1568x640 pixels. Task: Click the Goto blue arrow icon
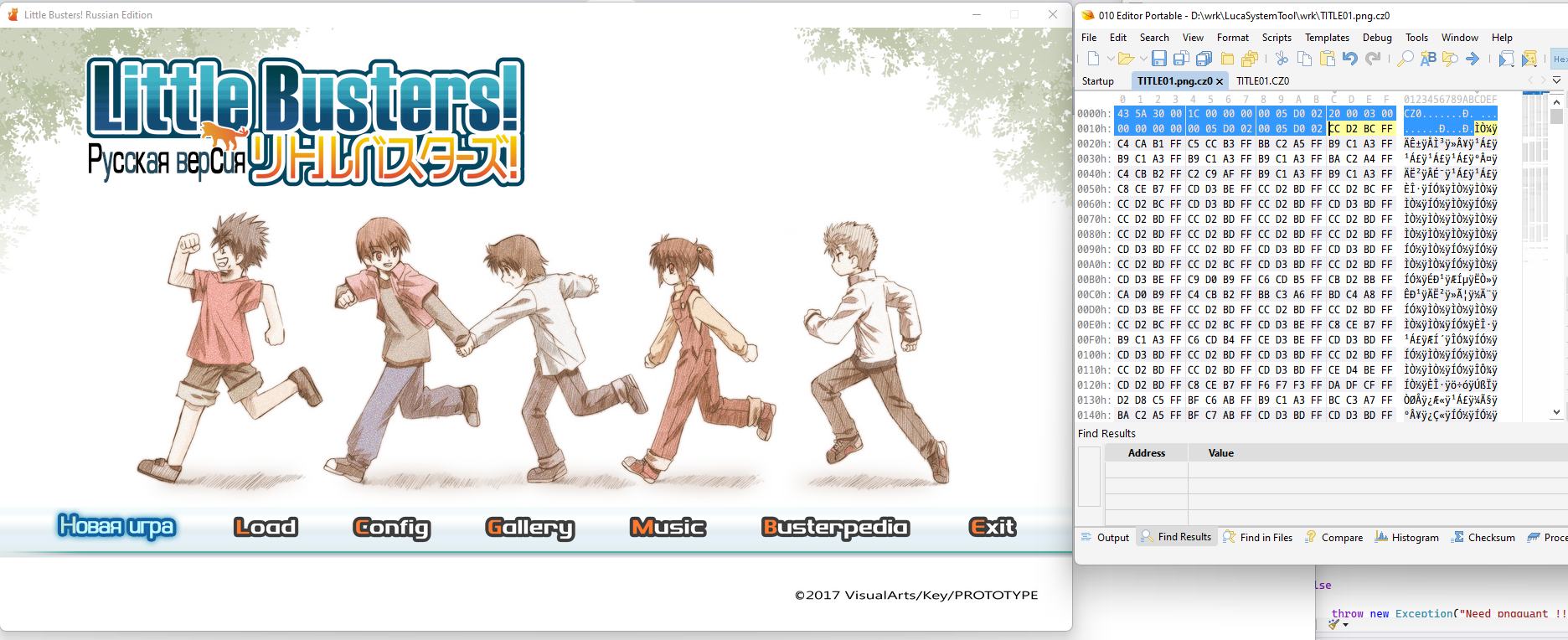pyautogui.click(x=1473, y=59)
